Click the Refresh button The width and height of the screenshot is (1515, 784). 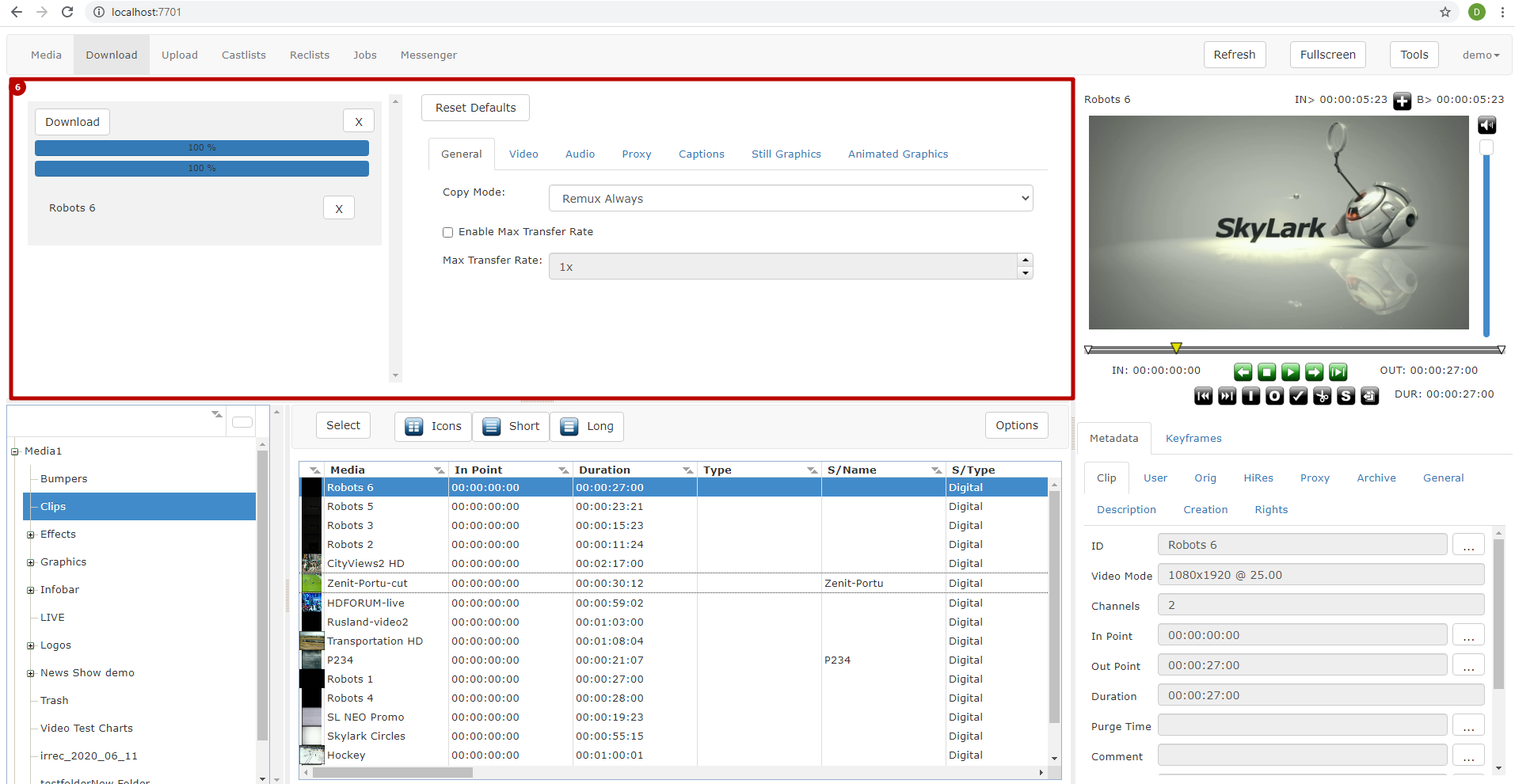pyautogui.click(x=1235, y=55)
